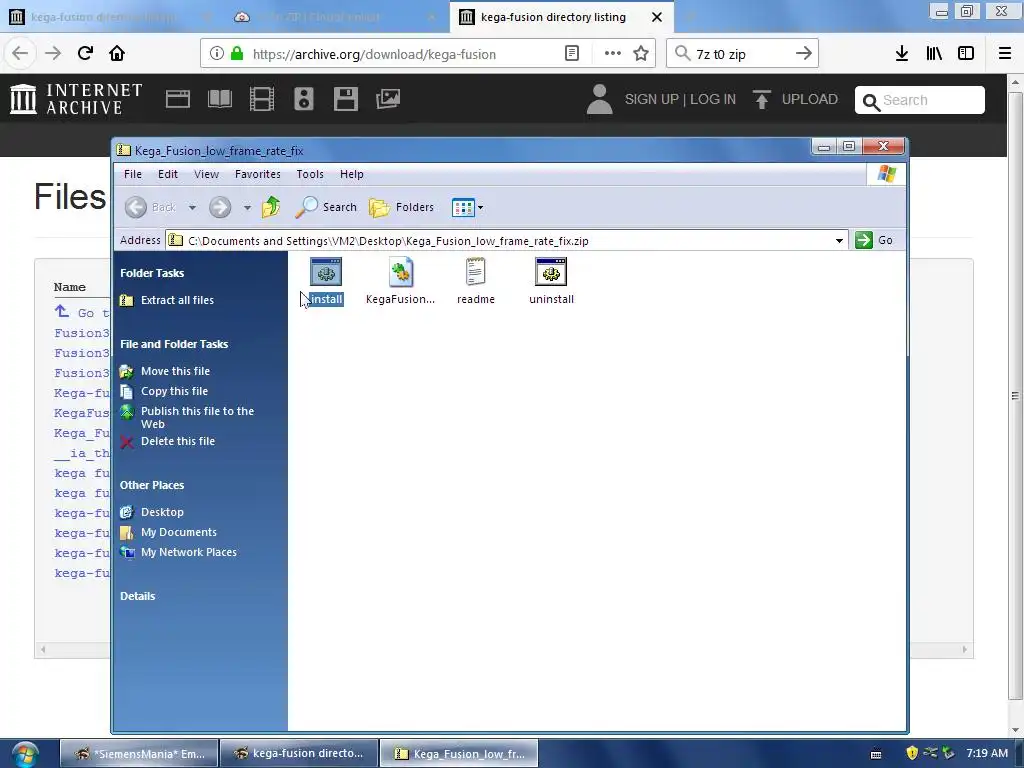Click SIGN UP link on Internet Archive
1024x768 pixels.
[652, 99]
